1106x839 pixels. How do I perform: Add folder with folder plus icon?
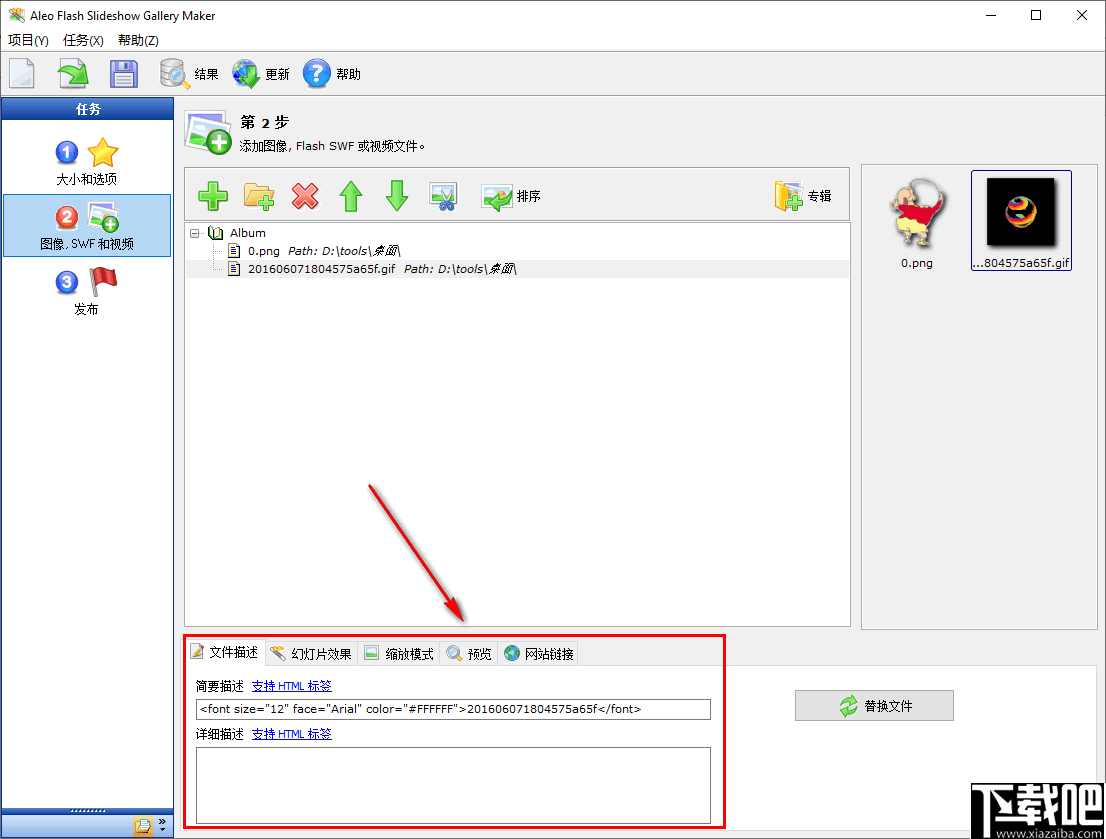(x=259, y=196)
